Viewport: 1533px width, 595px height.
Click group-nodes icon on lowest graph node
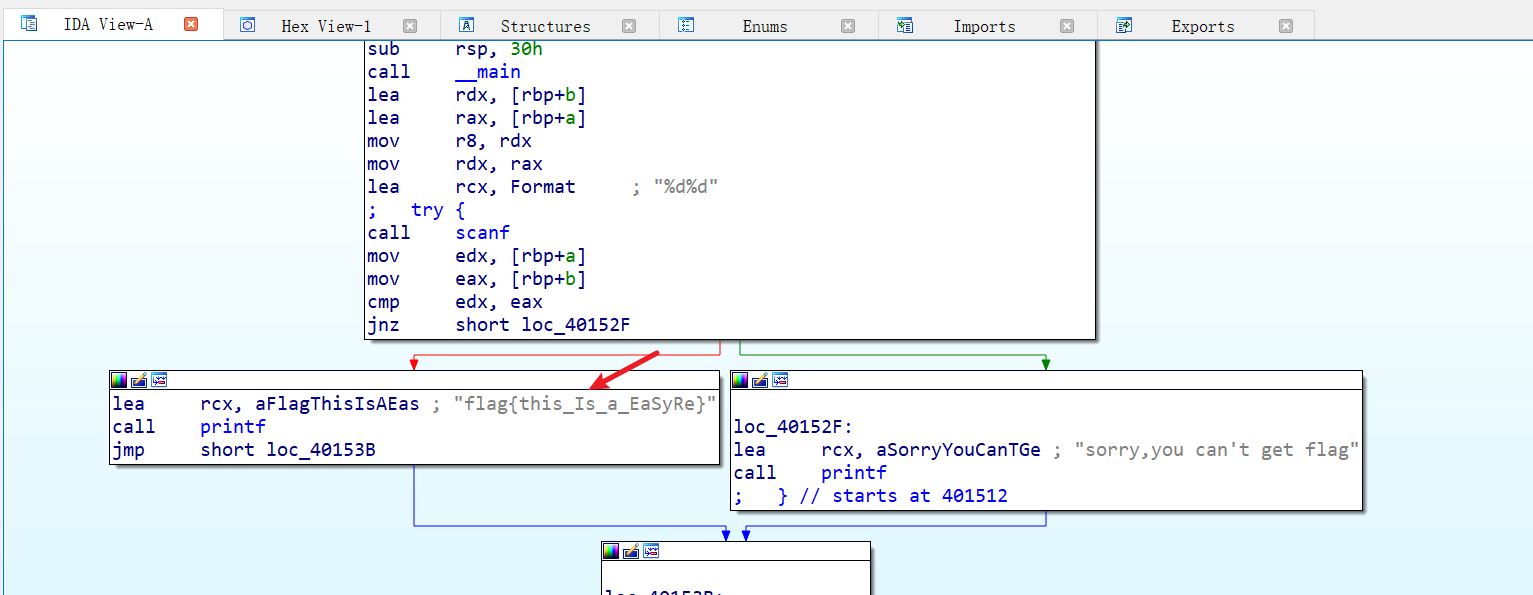pyautogui.click(x=651, y=551)
